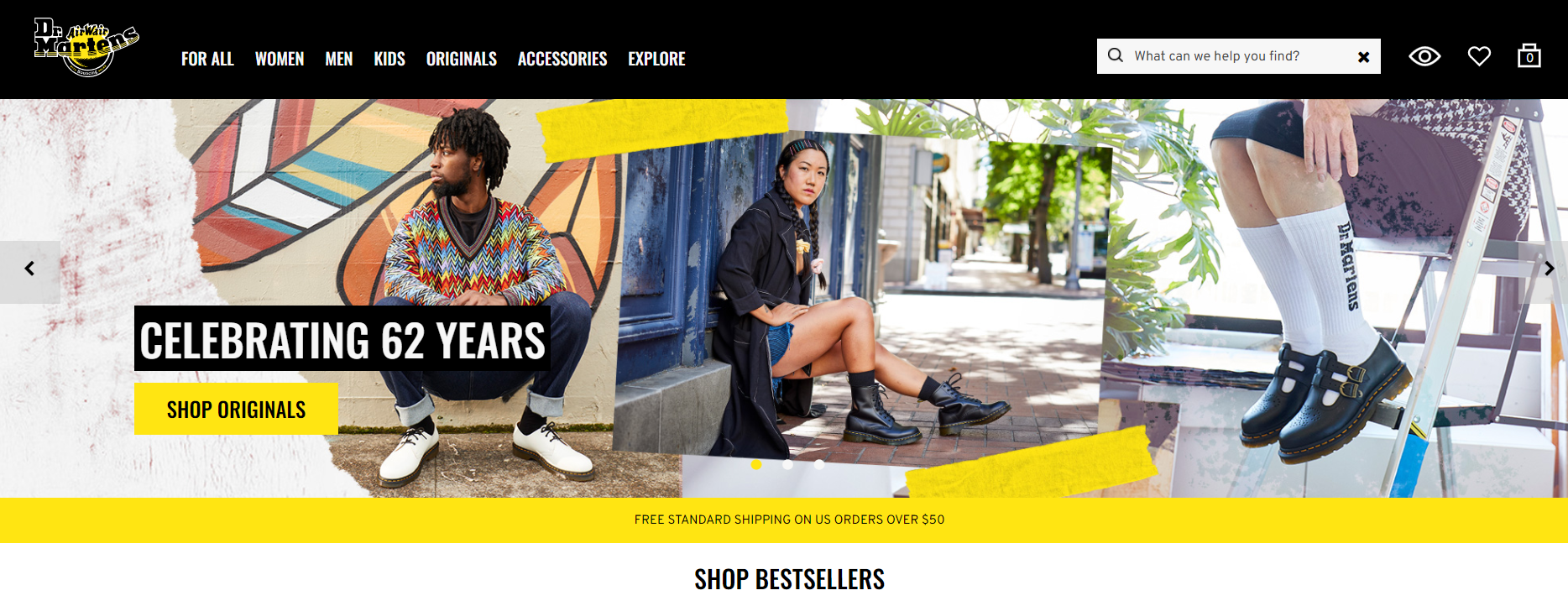Click the free standard shipping banner

[789, 520]
